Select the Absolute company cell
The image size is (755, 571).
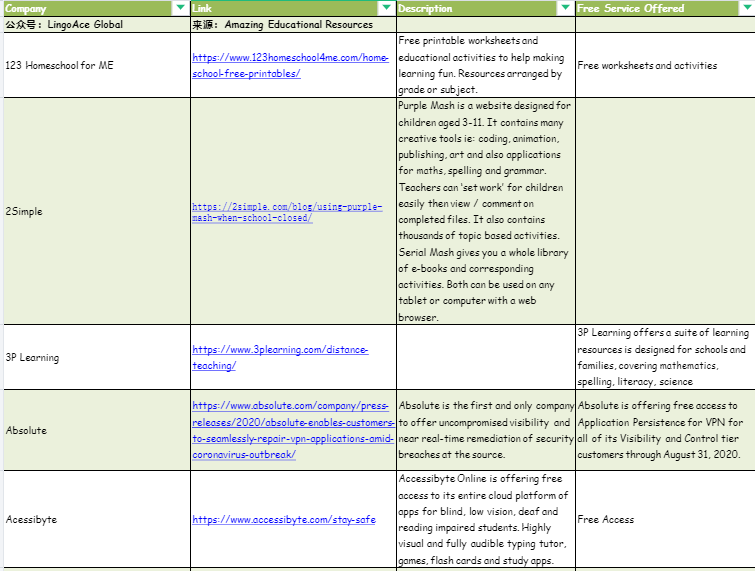pos(97,430)
